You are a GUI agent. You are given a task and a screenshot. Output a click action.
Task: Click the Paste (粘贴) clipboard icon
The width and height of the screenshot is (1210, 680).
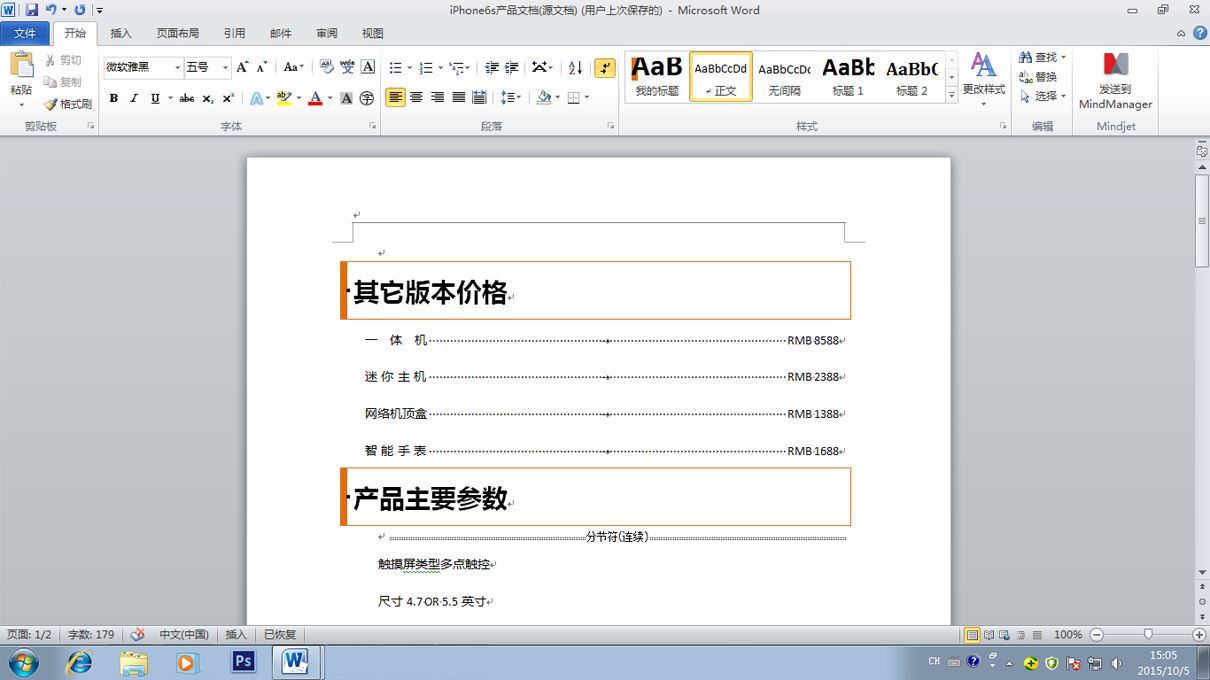pos(21,66)
